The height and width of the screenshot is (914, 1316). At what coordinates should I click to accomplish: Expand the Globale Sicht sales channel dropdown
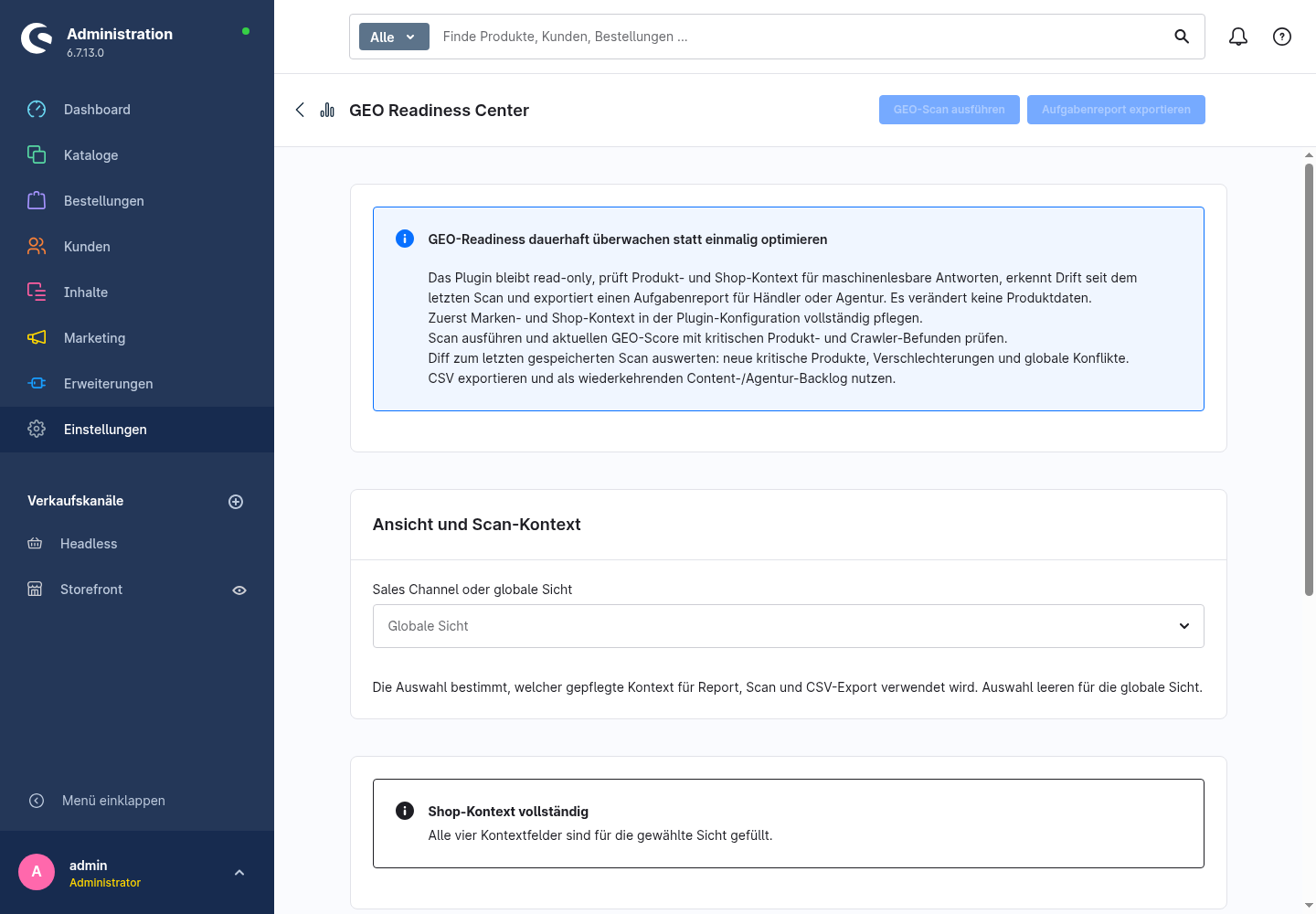point(788,626)
